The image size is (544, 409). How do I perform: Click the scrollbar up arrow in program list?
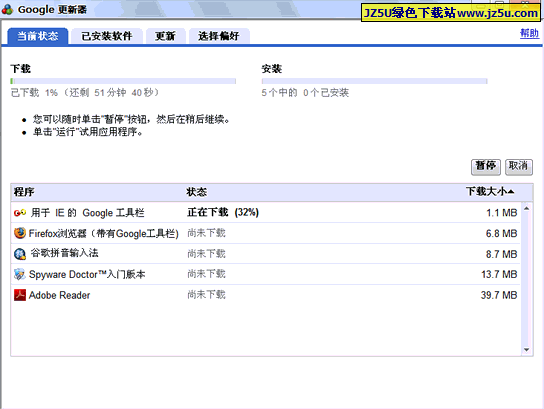(527, 208)
